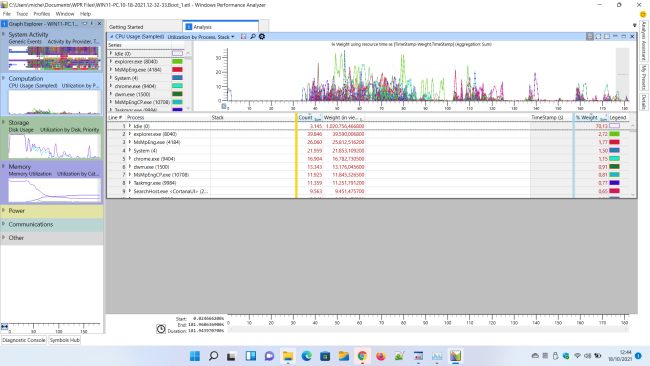Expand the Other section

point(4,238)
